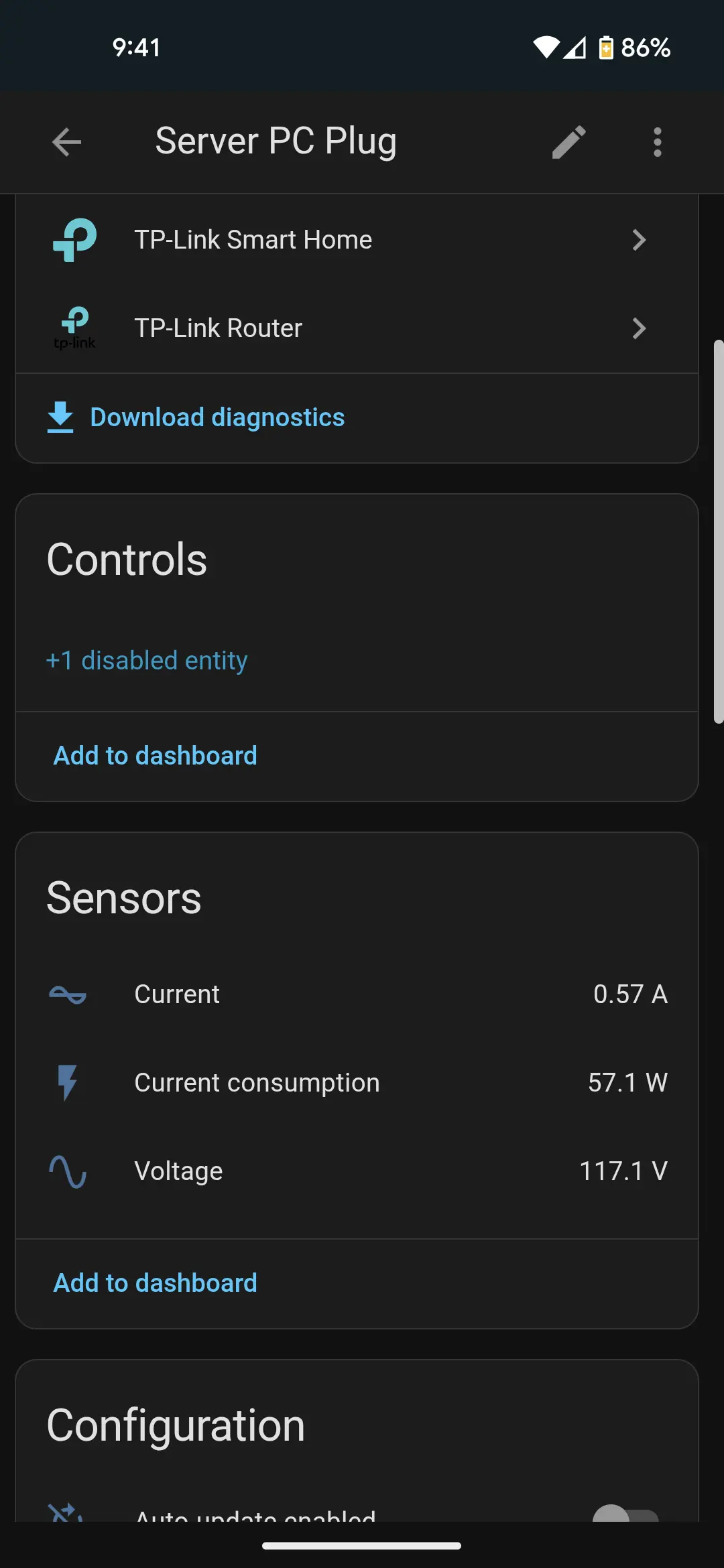Tap the Download diagnostics link

[x=217, y=417]
